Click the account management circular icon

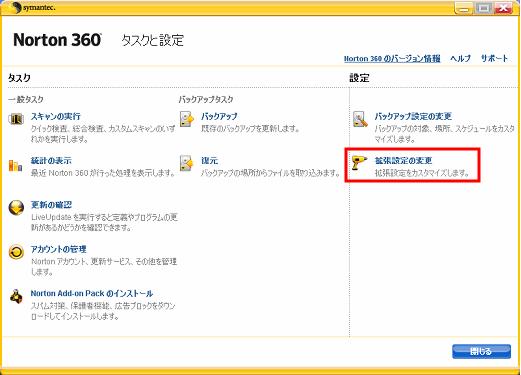click(x=16, y=252)
